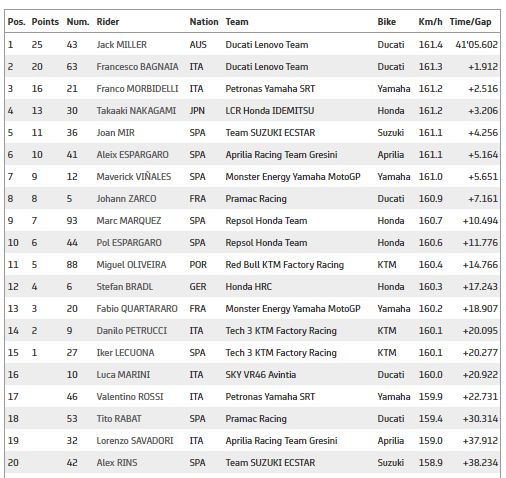Click Marc MARQUEZ rider name
The height and width of the screenshot is (478, 506).
(129, 221)
